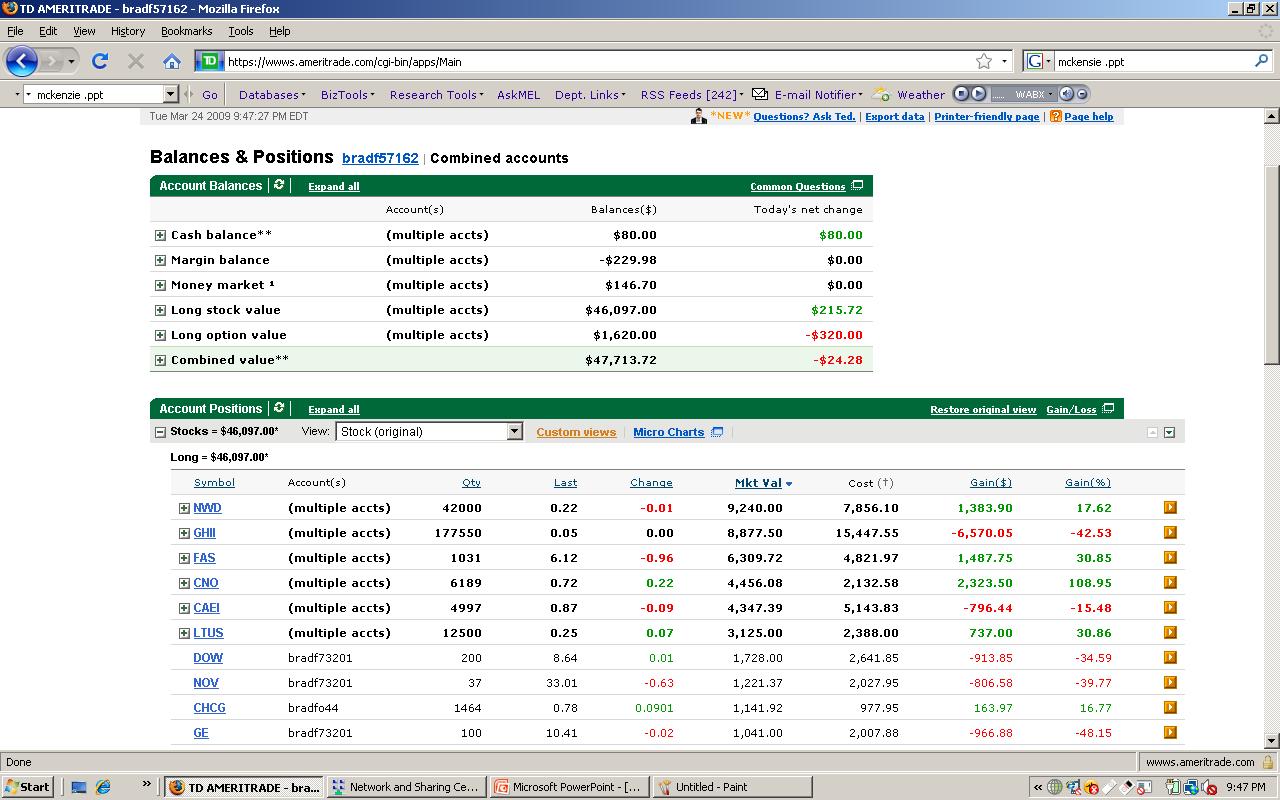
Task: Expand the Cash balance row
Action: 160,235
